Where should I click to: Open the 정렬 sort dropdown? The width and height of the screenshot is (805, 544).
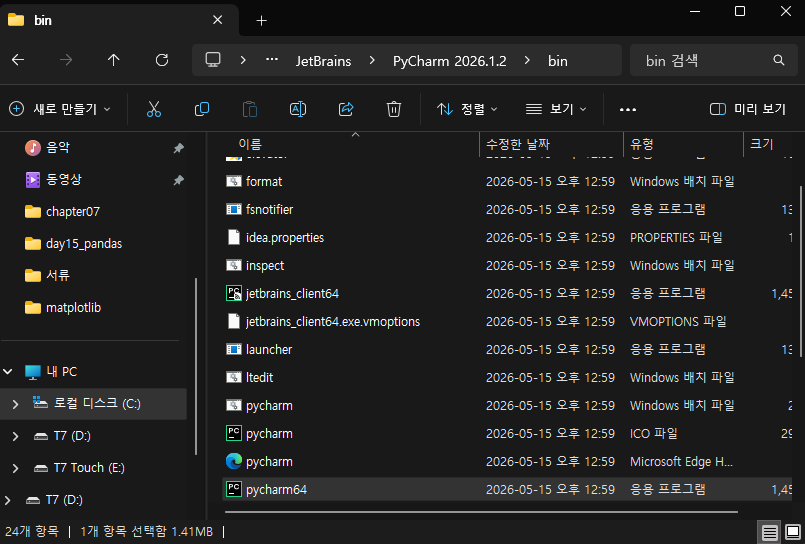pyautogui.click(x=467, y=109)
